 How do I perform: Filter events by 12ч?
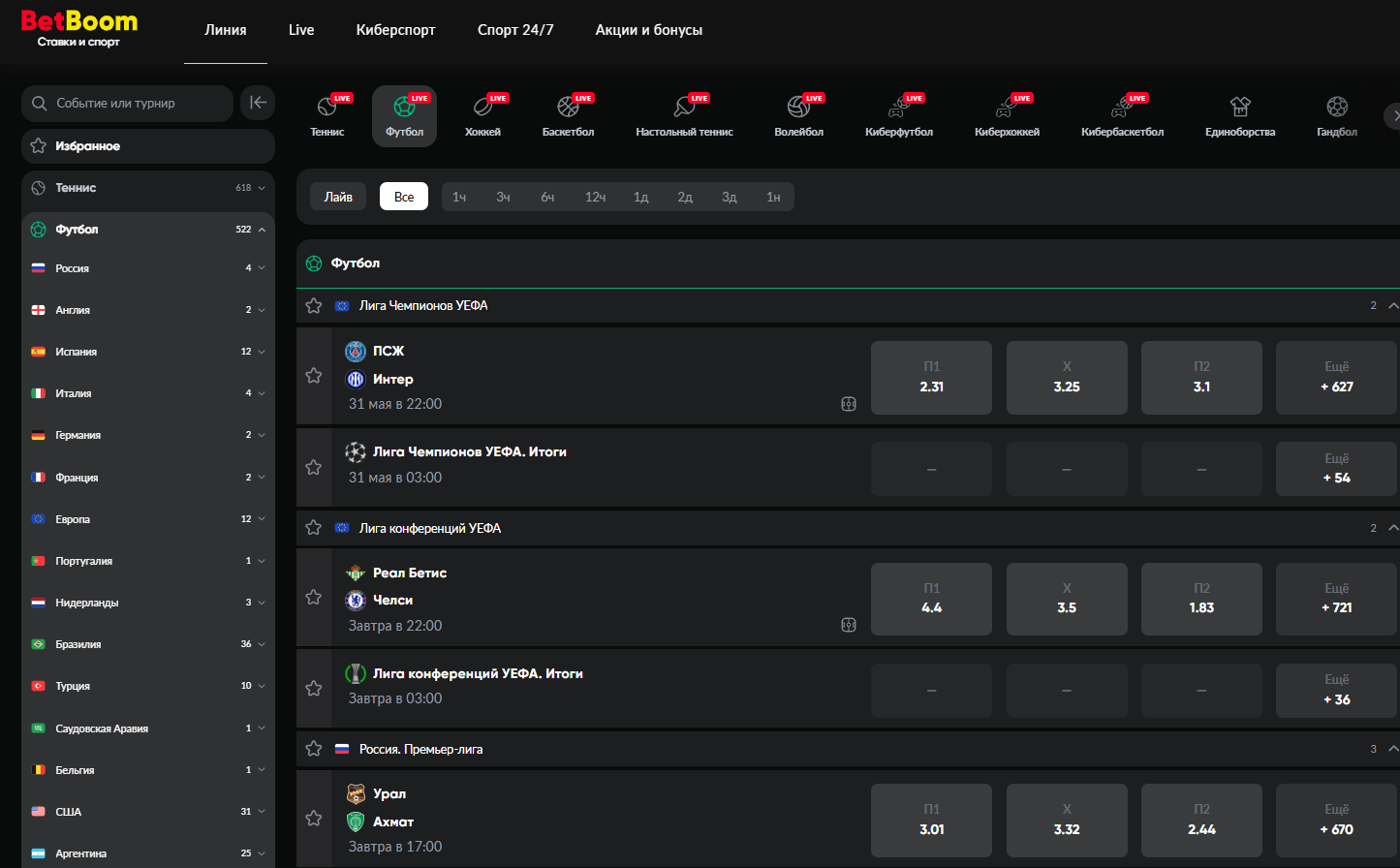click(595, 197)
